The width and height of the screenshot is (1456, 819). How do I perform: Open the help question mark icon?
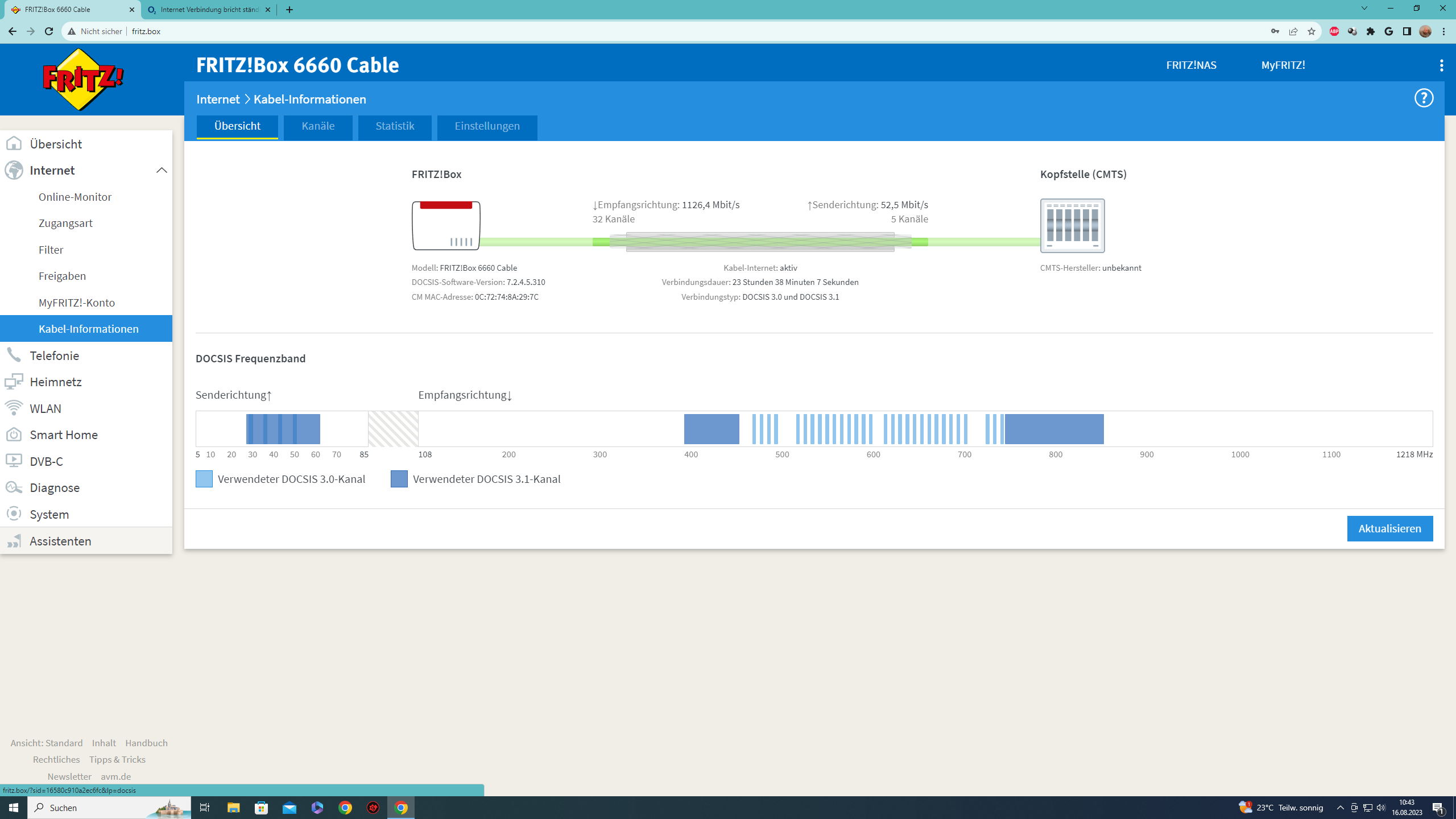(x=1424, y=98)
